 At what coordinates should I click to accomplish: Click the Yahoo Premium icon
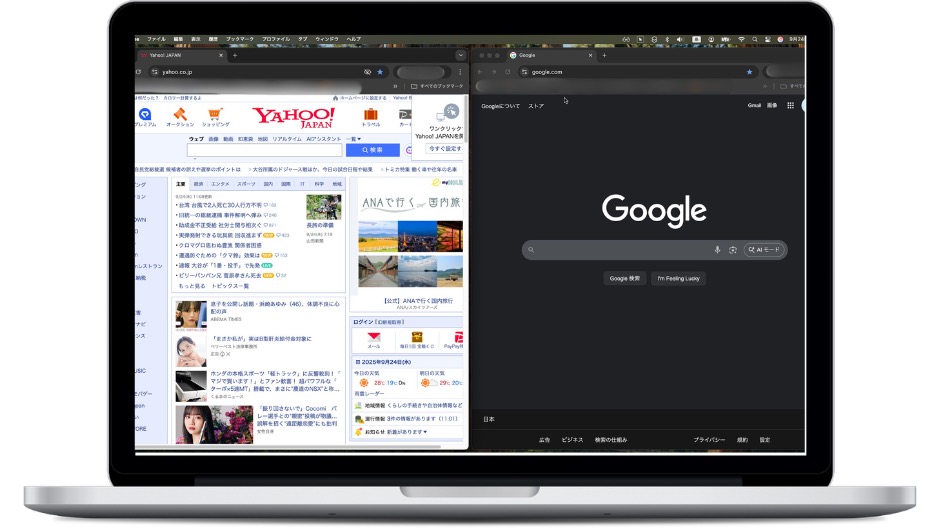[x=146, y=114]
